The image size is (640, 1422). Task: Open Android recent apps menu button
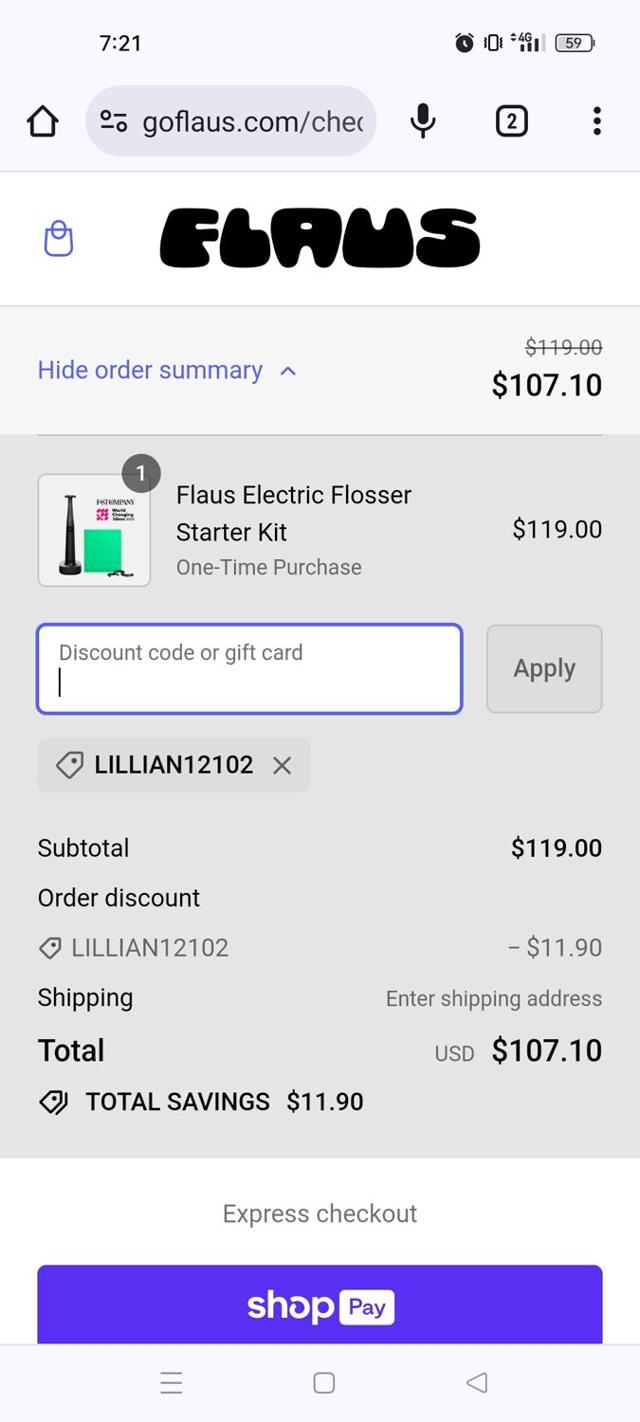(x=171, y=1382)
